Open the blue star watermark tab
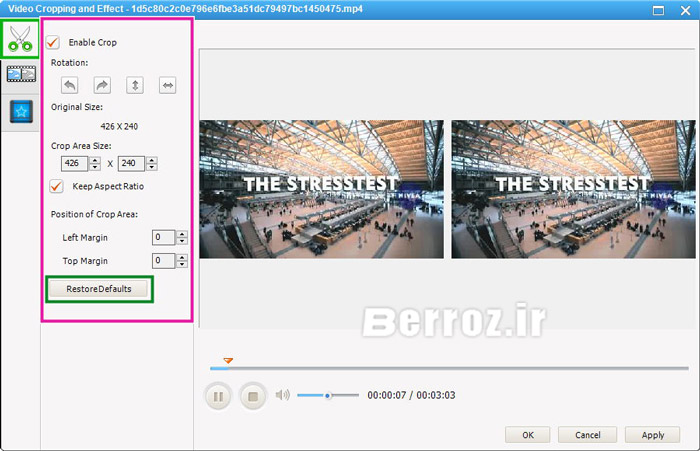 coord(20,111)
